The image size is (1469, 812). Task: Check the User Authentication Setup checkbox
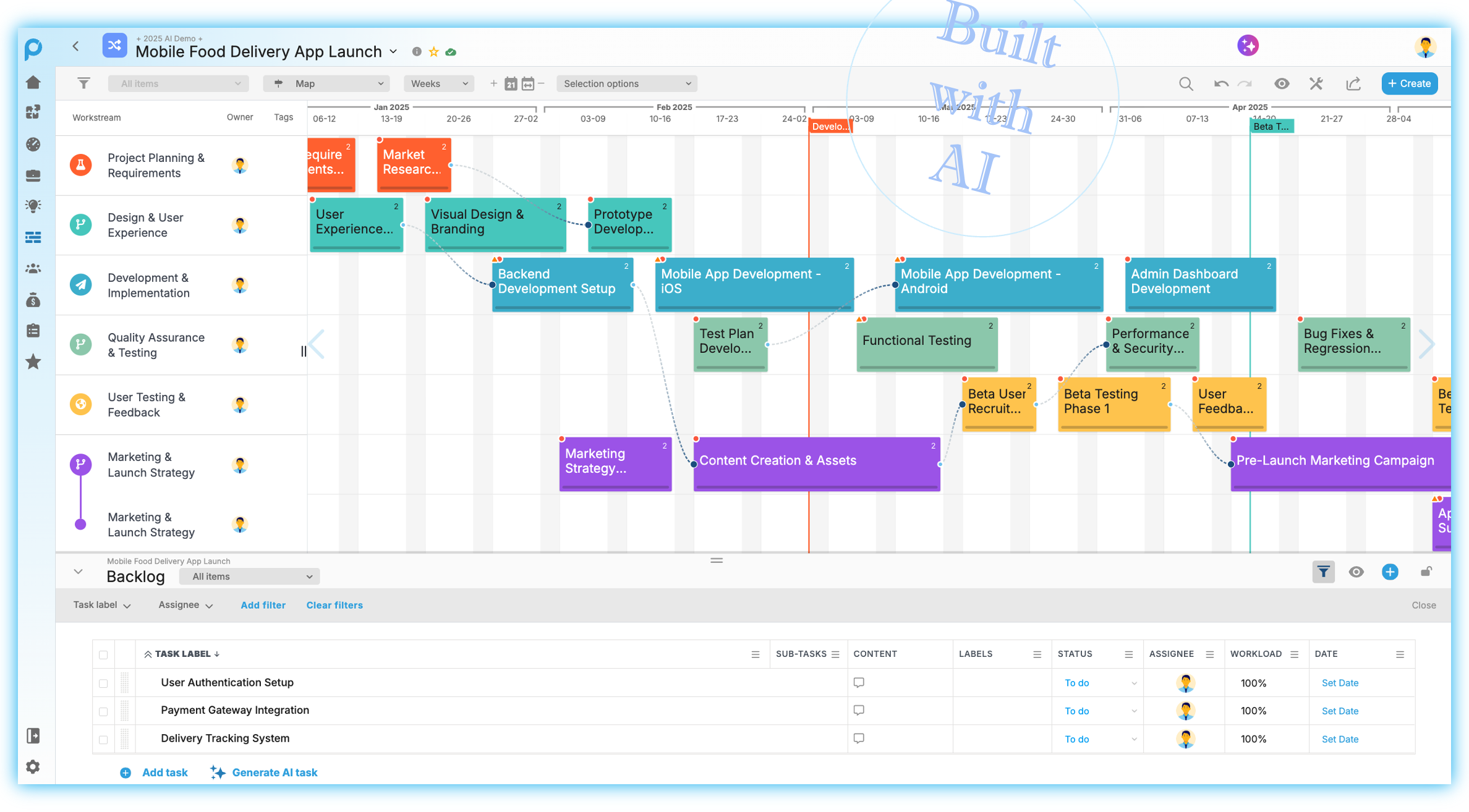(103, 683)
